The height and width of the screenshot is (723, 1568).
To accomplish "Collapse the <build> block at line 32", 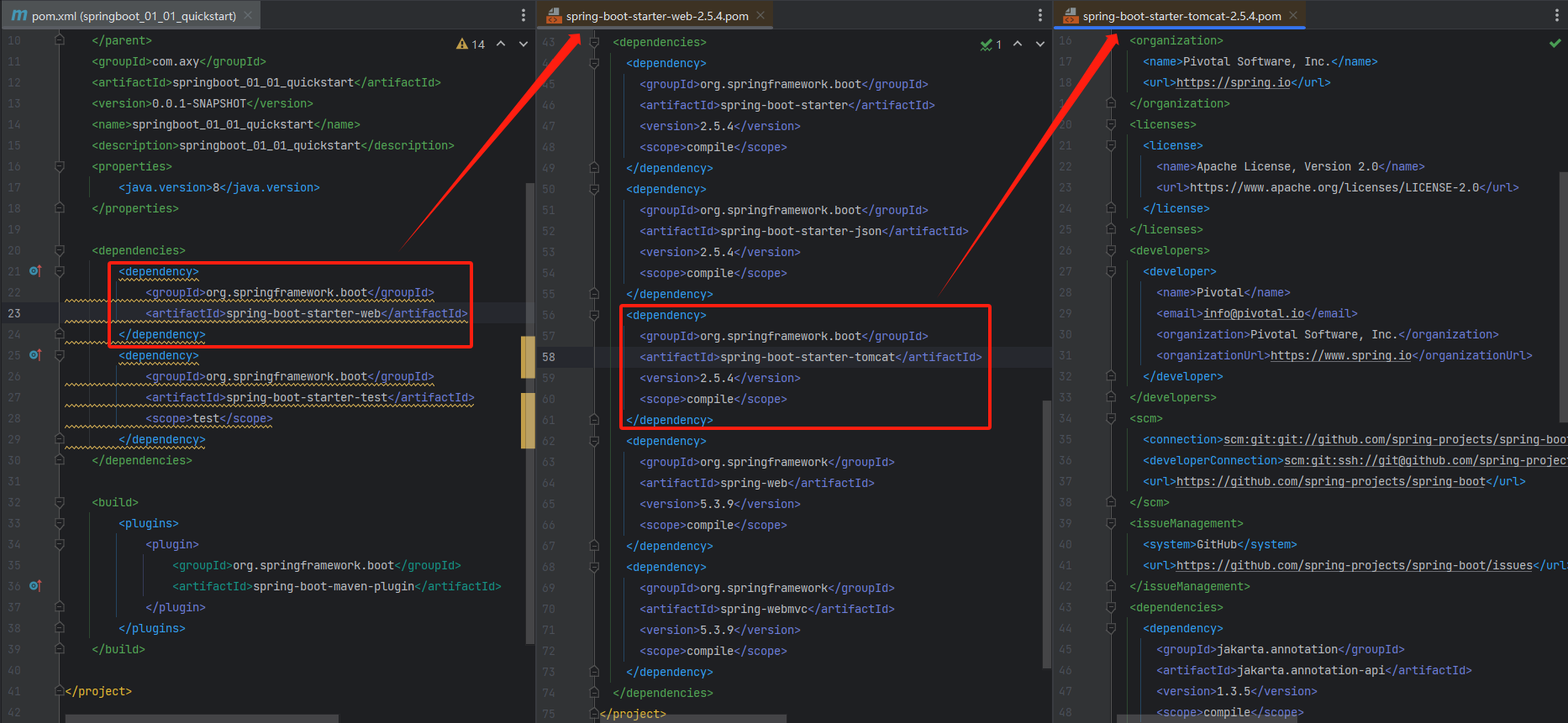I will tap(60, 502).
